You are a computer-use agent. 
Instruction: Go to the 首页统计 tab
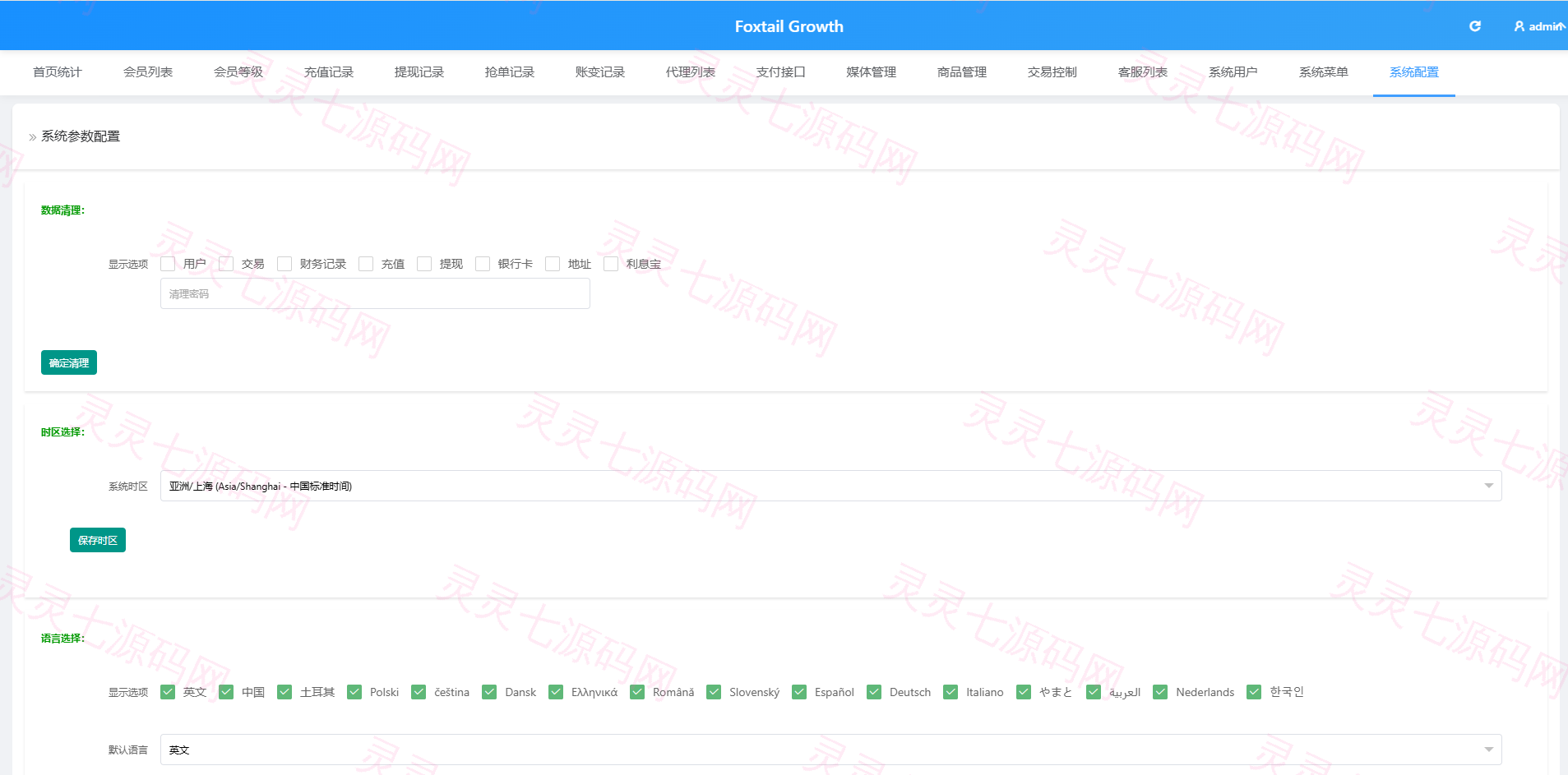[x=58, y=72]
